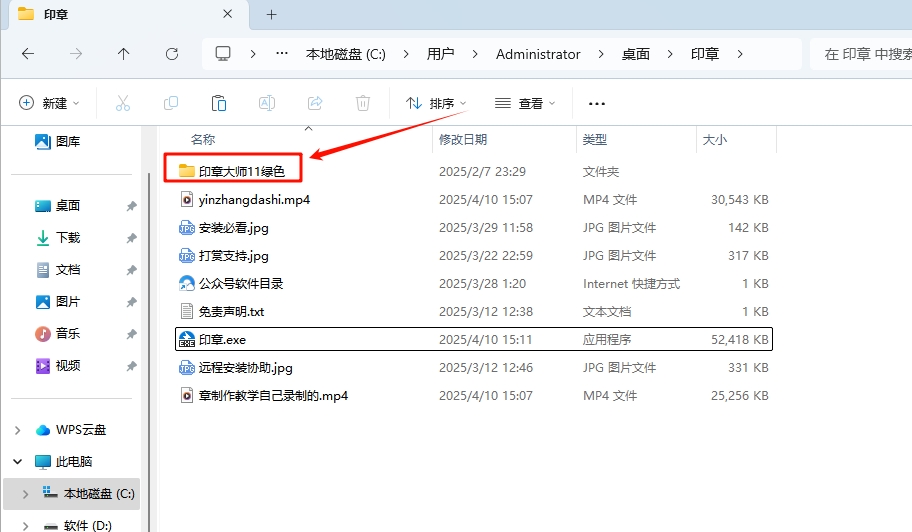Screen dimensions: 912x532
Task: Click the 远程安装协助.jpg file icon
Action: [x=186, y=367]
